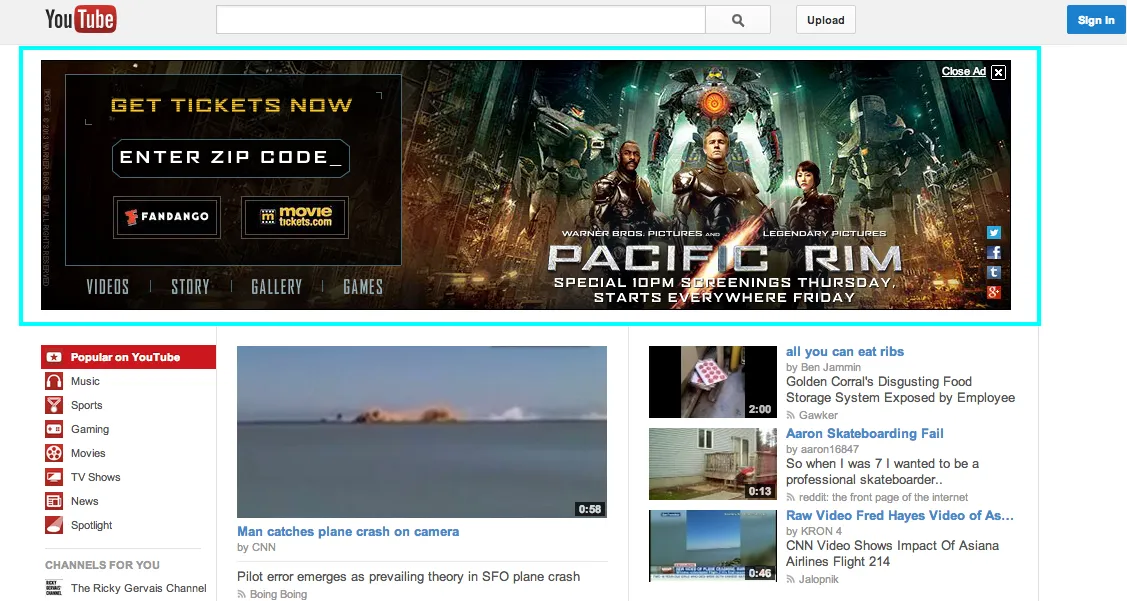Choose the Fandango ticket button
The image size is (1127, 601).
[x=167, y=216]
